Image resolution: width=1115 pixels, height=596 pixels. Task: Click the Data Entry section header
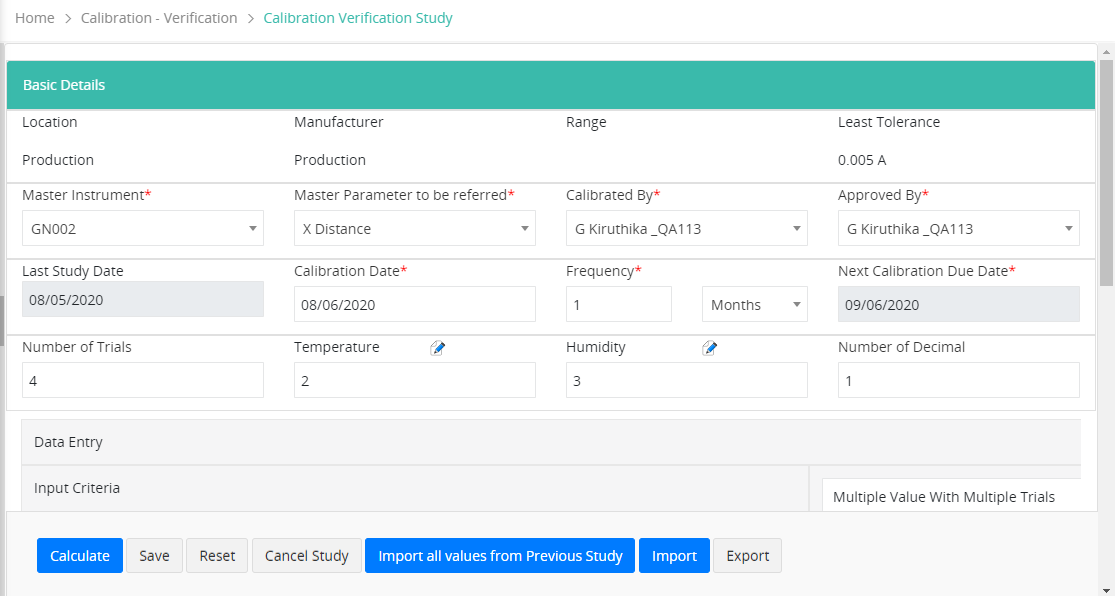pyautogui.click(x=551, y=442)
